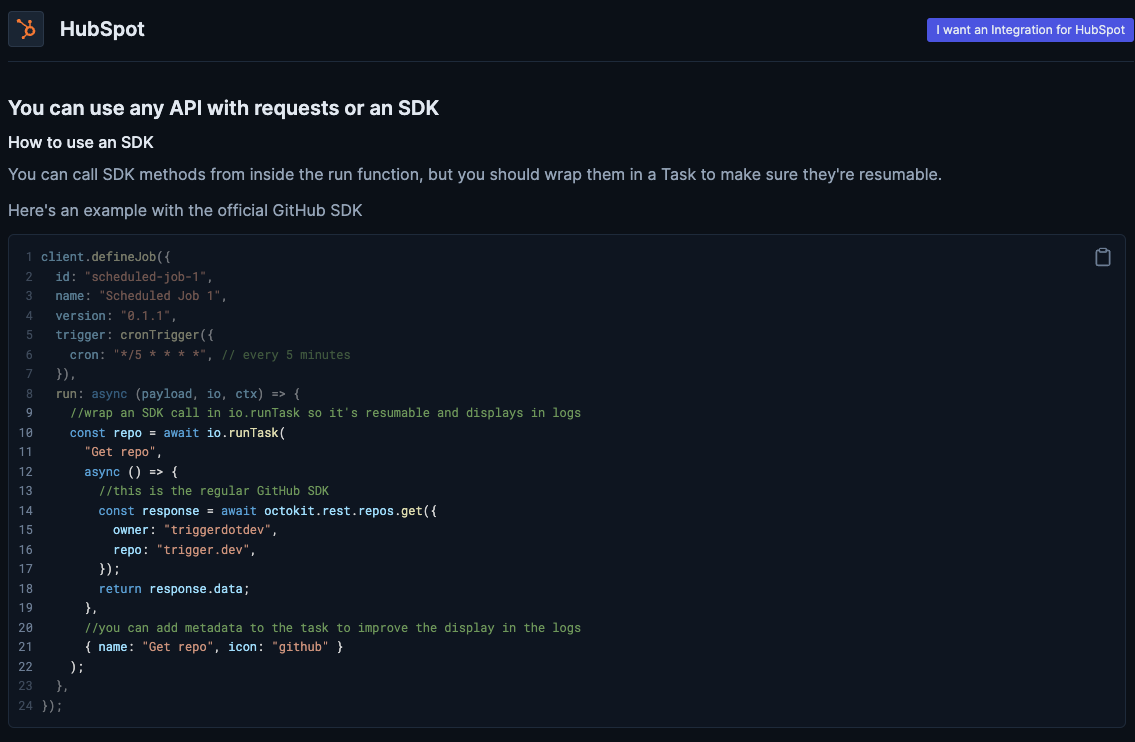This screenshot has height=742, width=1135.
Task: Click code line owner: "triggerdotdev"
Action: point(195,530)
